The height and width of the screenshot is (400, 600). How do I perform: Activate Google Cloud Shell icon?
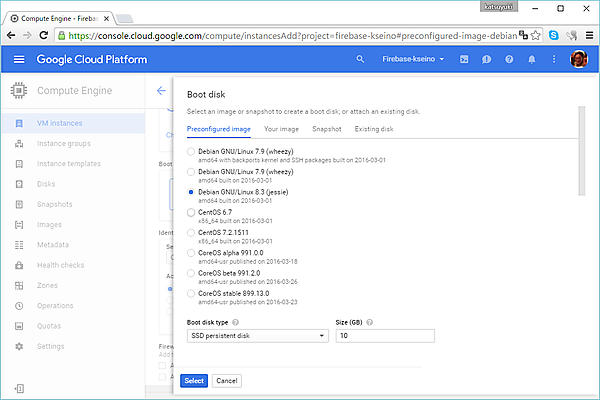(464, 60)
